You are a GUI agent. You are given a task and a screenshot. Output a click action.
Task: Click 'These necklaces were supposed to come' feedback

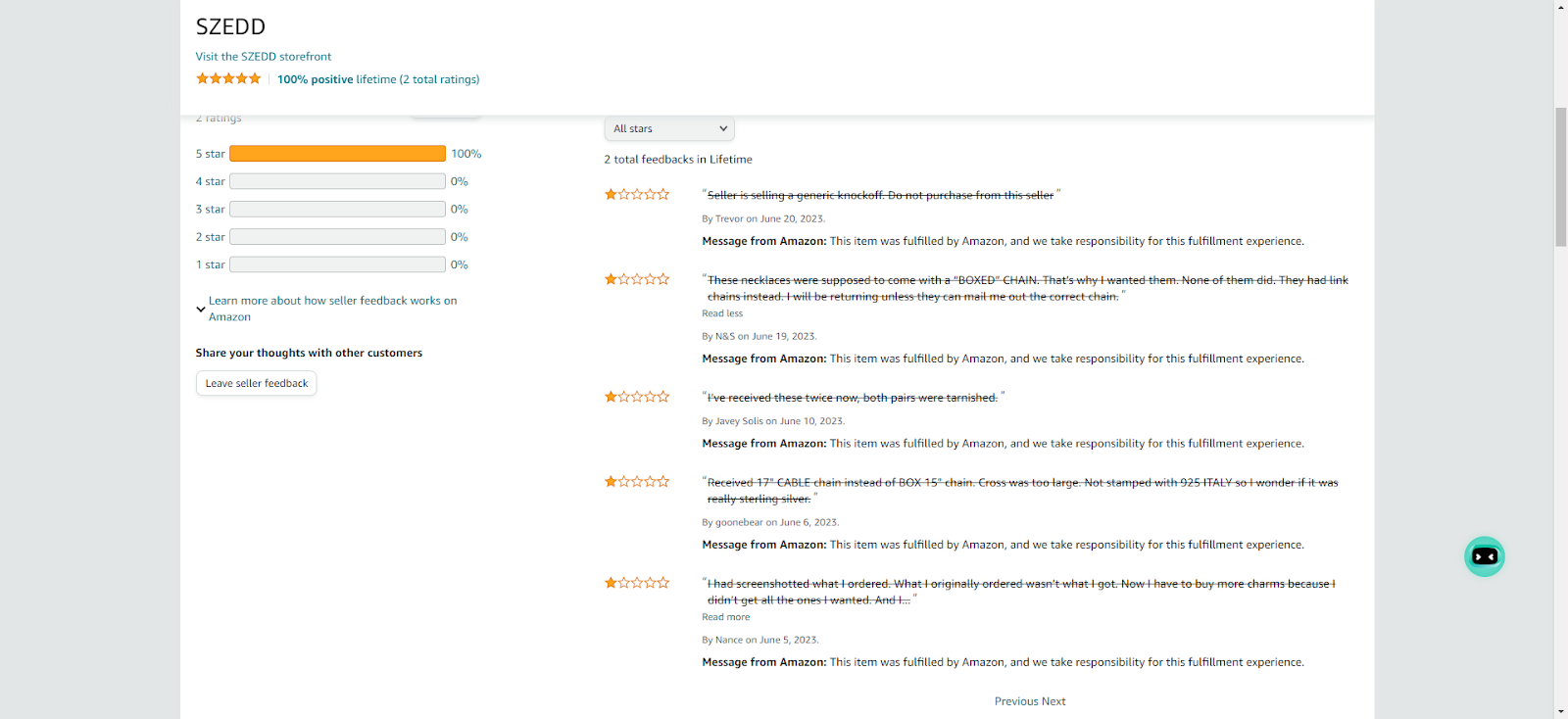pyautogui.click(x=1027, y=288)
